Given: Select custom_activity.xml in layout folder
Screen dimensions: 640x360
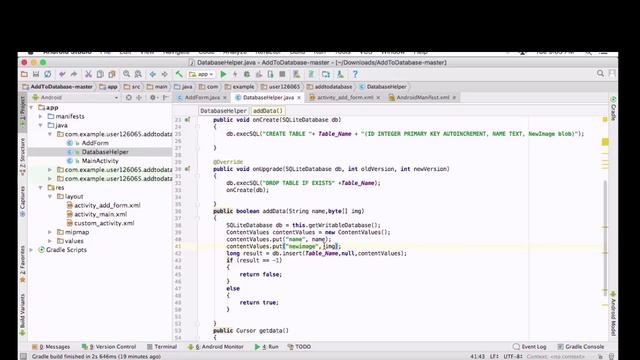Looking at the screenshot, I should pos(104,223).
